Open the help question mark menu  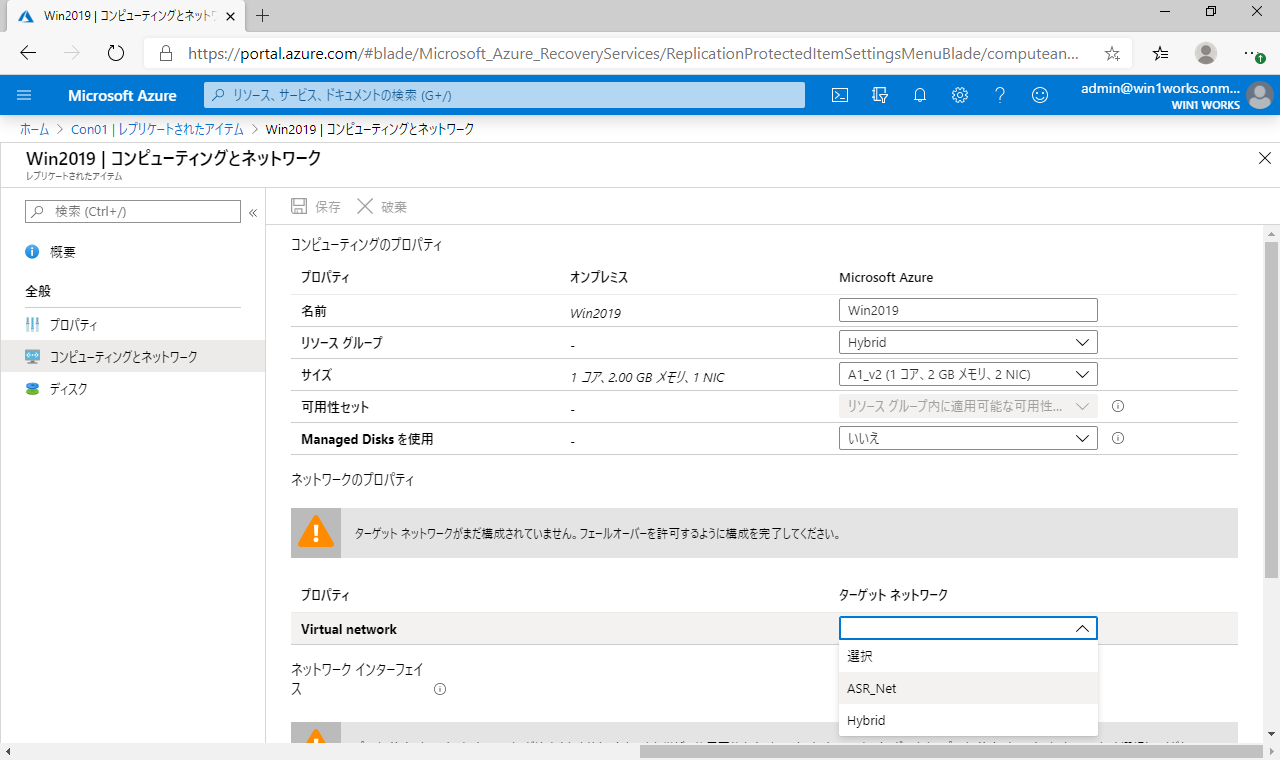click(1000, 95)
